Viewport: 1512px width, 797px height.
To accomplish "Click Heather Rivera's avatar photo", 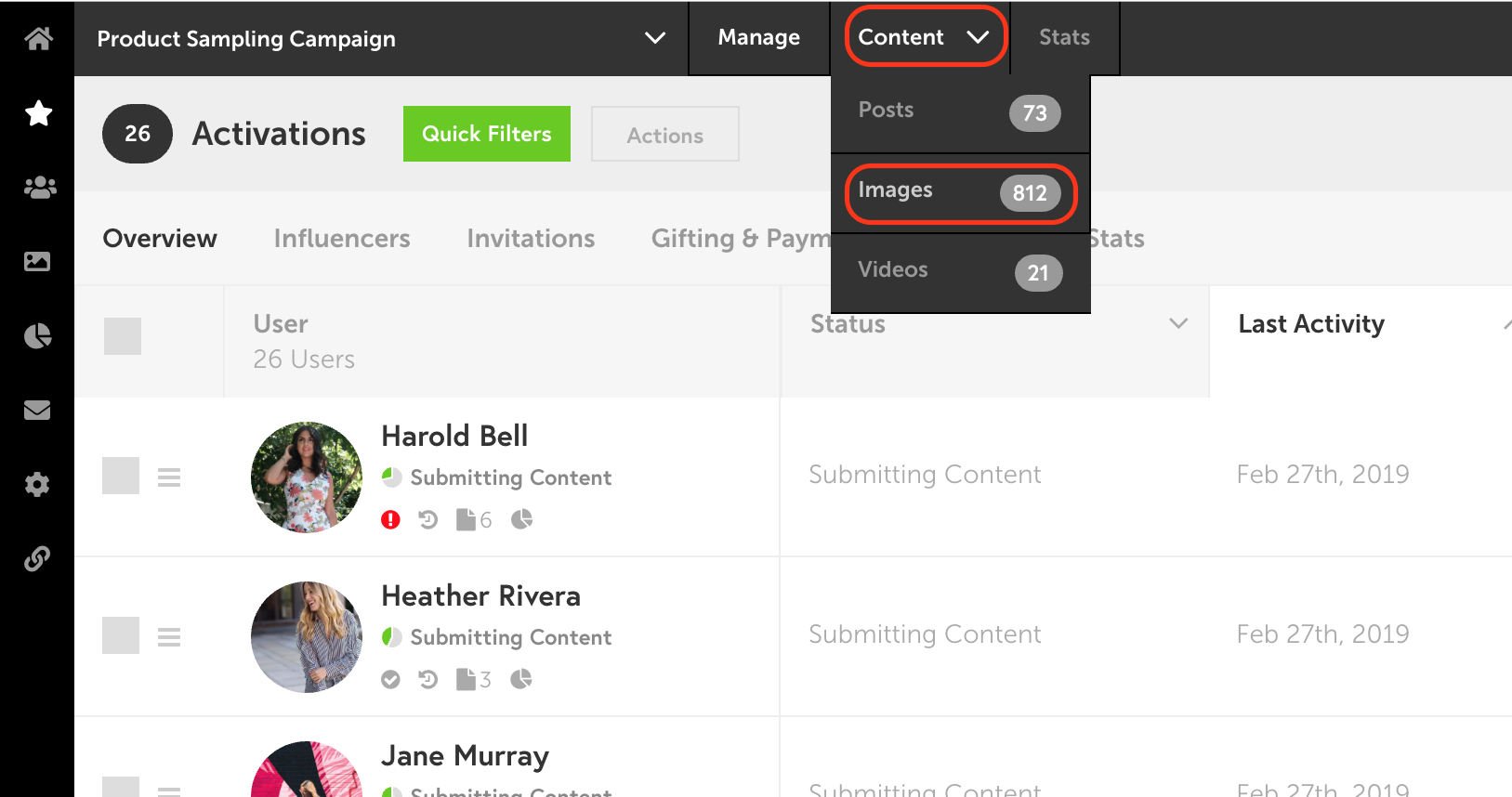I will (x=307, y=637).
